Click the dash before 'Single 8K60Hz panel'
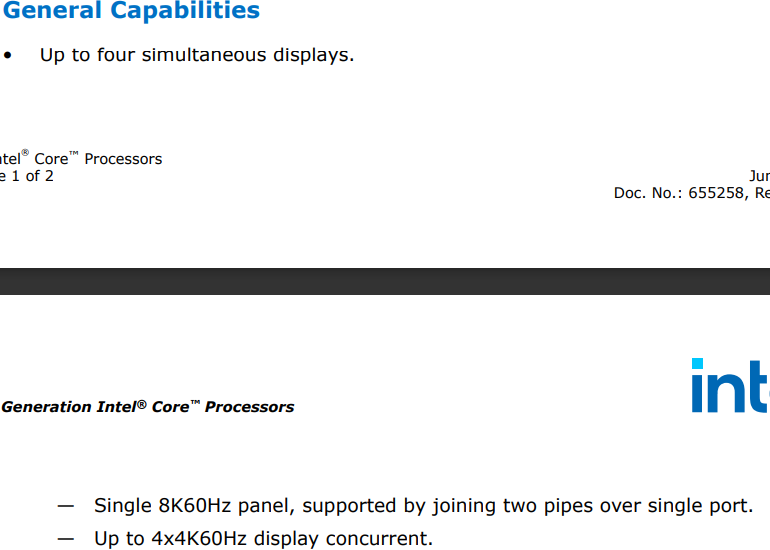Image resolution: width=770 pixels, height=550 pixels. point(66,506)
